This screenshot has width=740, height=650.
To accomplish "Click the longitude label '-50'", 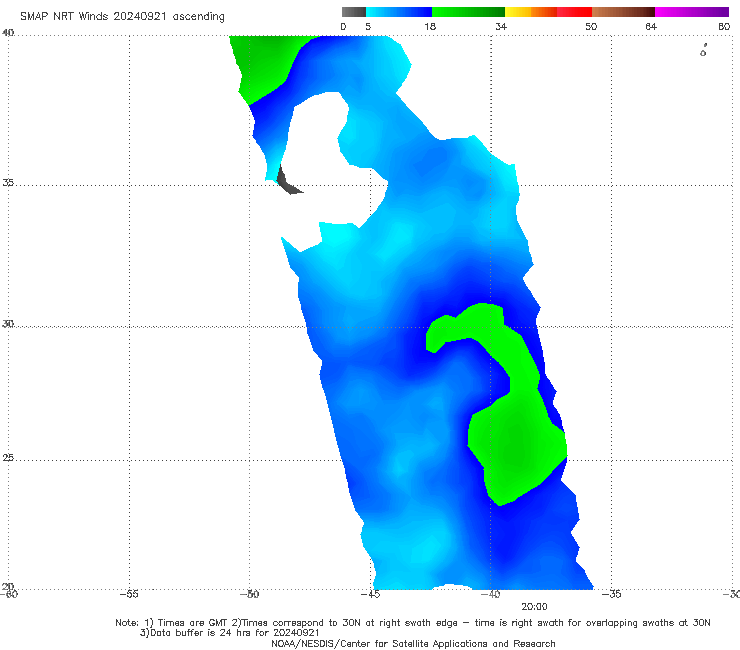I will pos(250,594).
